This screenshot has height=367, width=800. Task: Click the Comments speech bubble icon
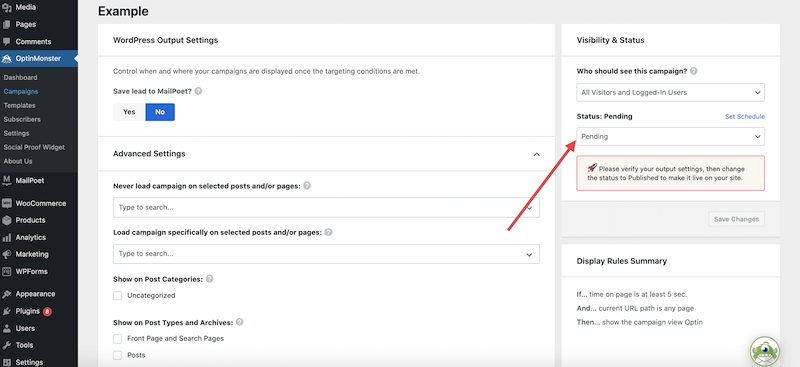point(7,41)
